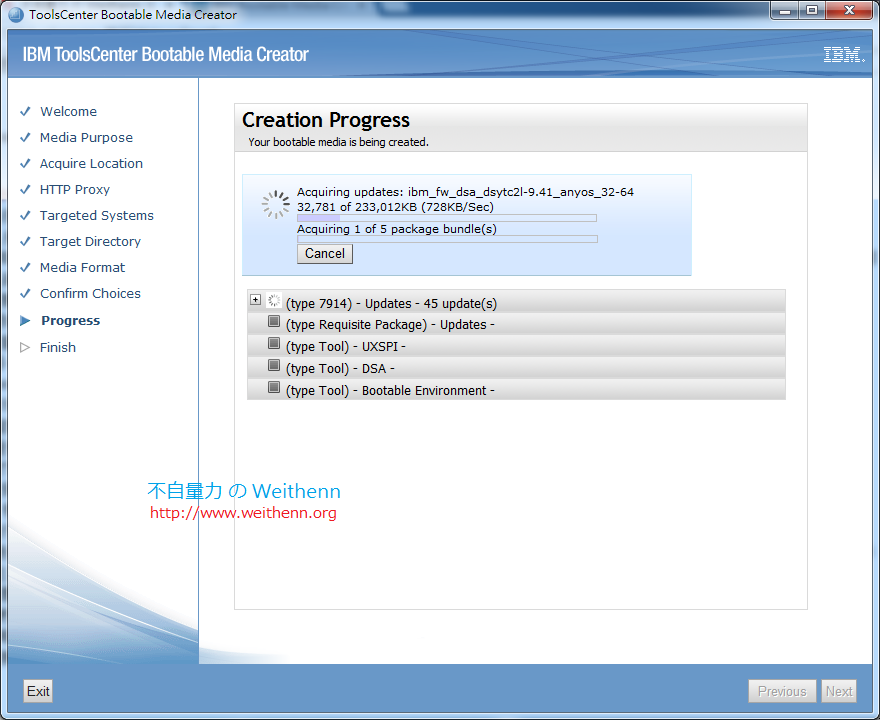Click 'Acquiring updates: ibm_fw_dsa' status text
880x720 pixels.
click(465, 192)
